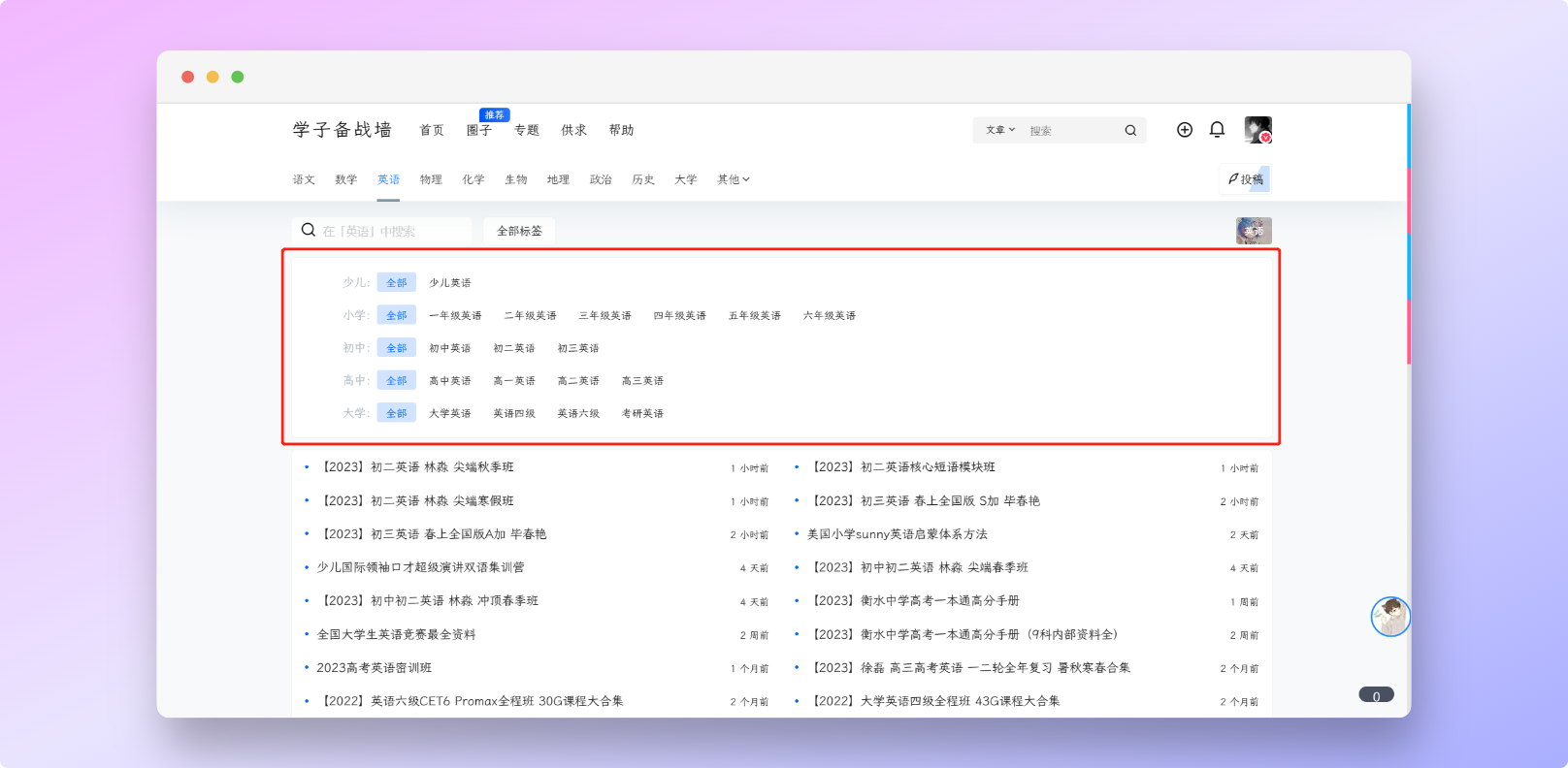Open article 美国小学sunny英语启蒙体系方法
Screen dimensions: 1568x768
898,534
